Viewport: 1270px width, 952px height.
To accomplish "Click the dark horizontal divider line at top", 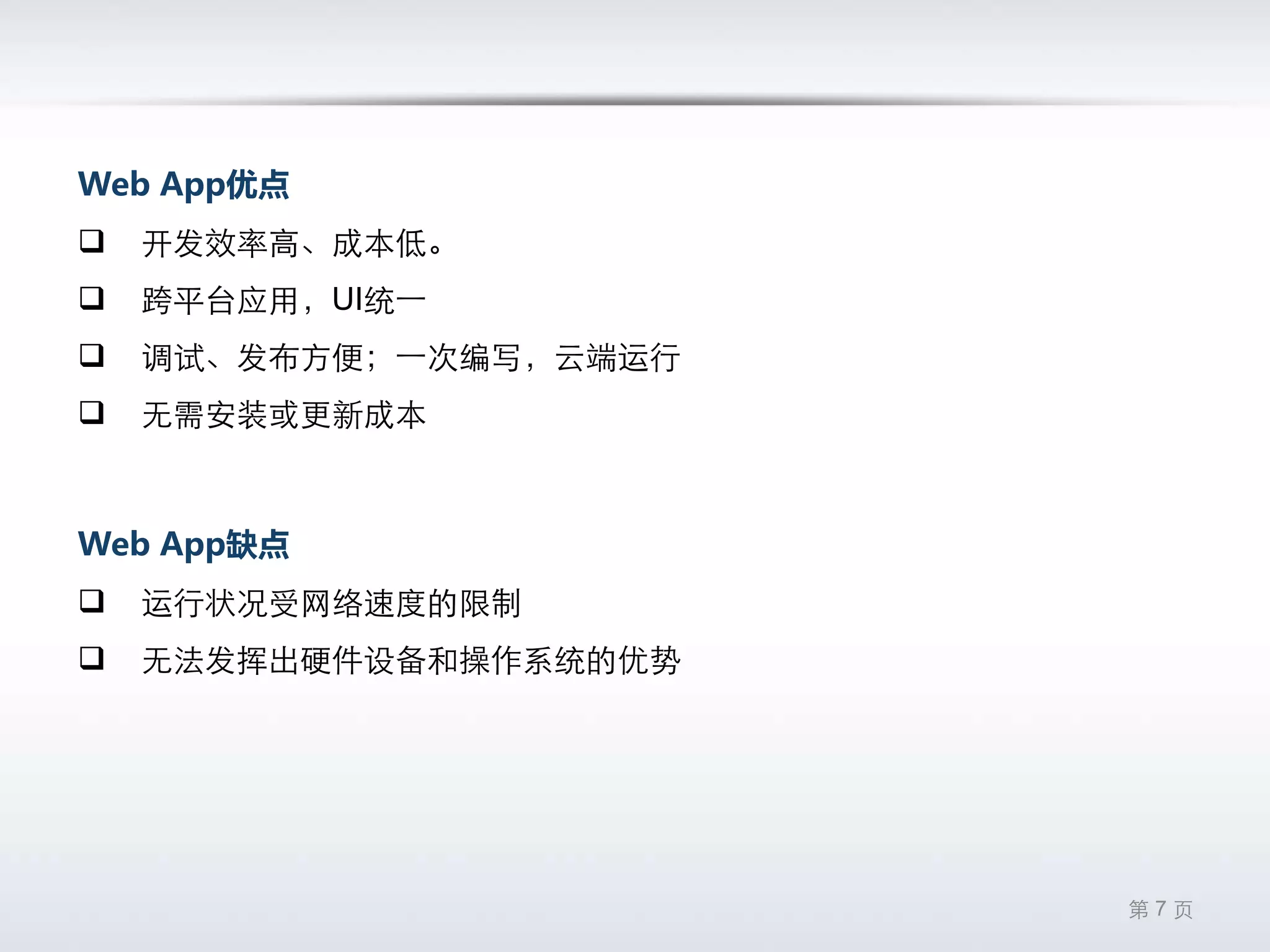I will click(x=635, y=101).
